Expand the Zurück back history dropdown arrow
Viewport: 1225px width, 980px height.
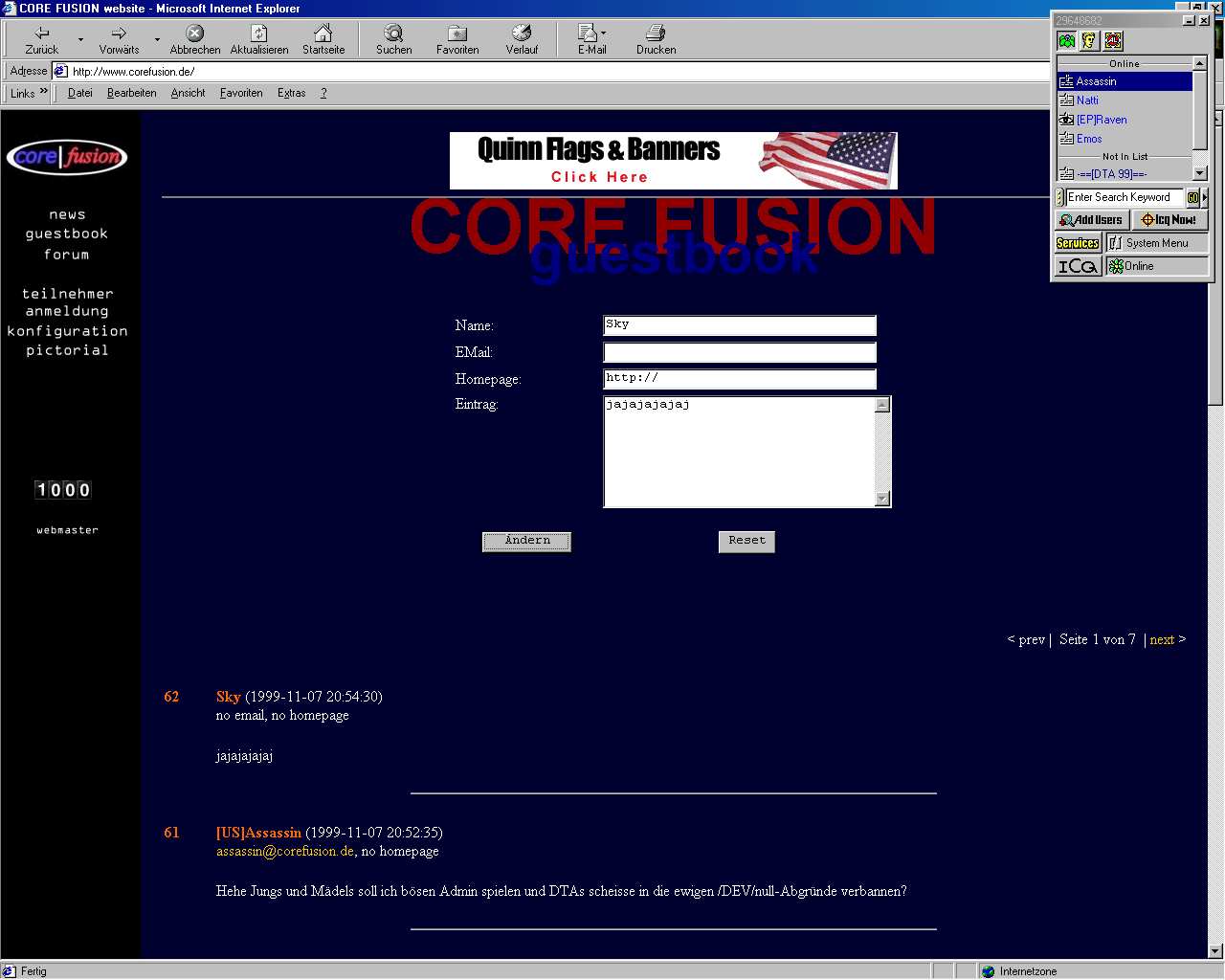click(x=80, y=40)
